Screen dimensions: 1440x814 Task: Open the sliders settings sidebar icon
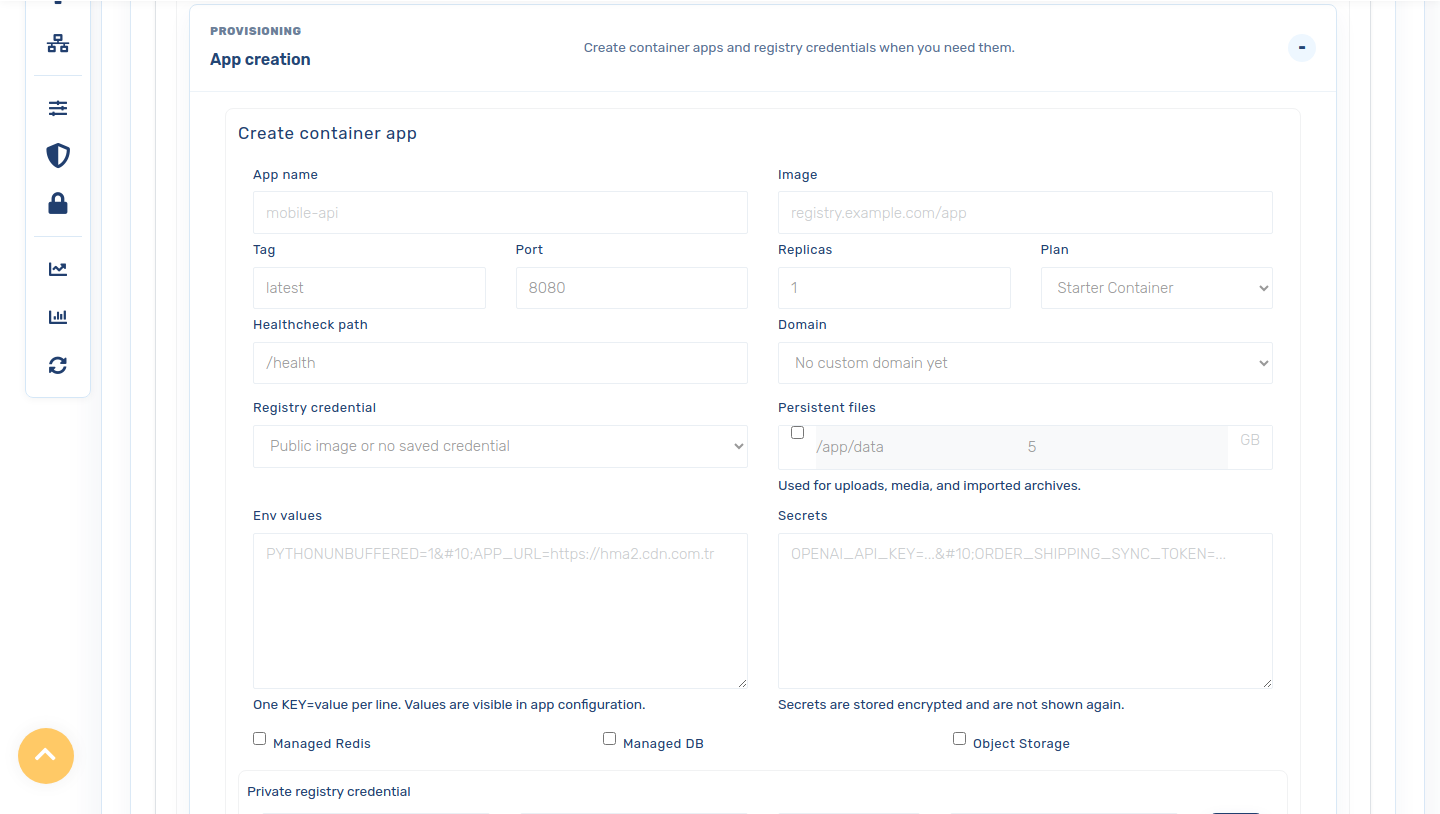(58, 108)
